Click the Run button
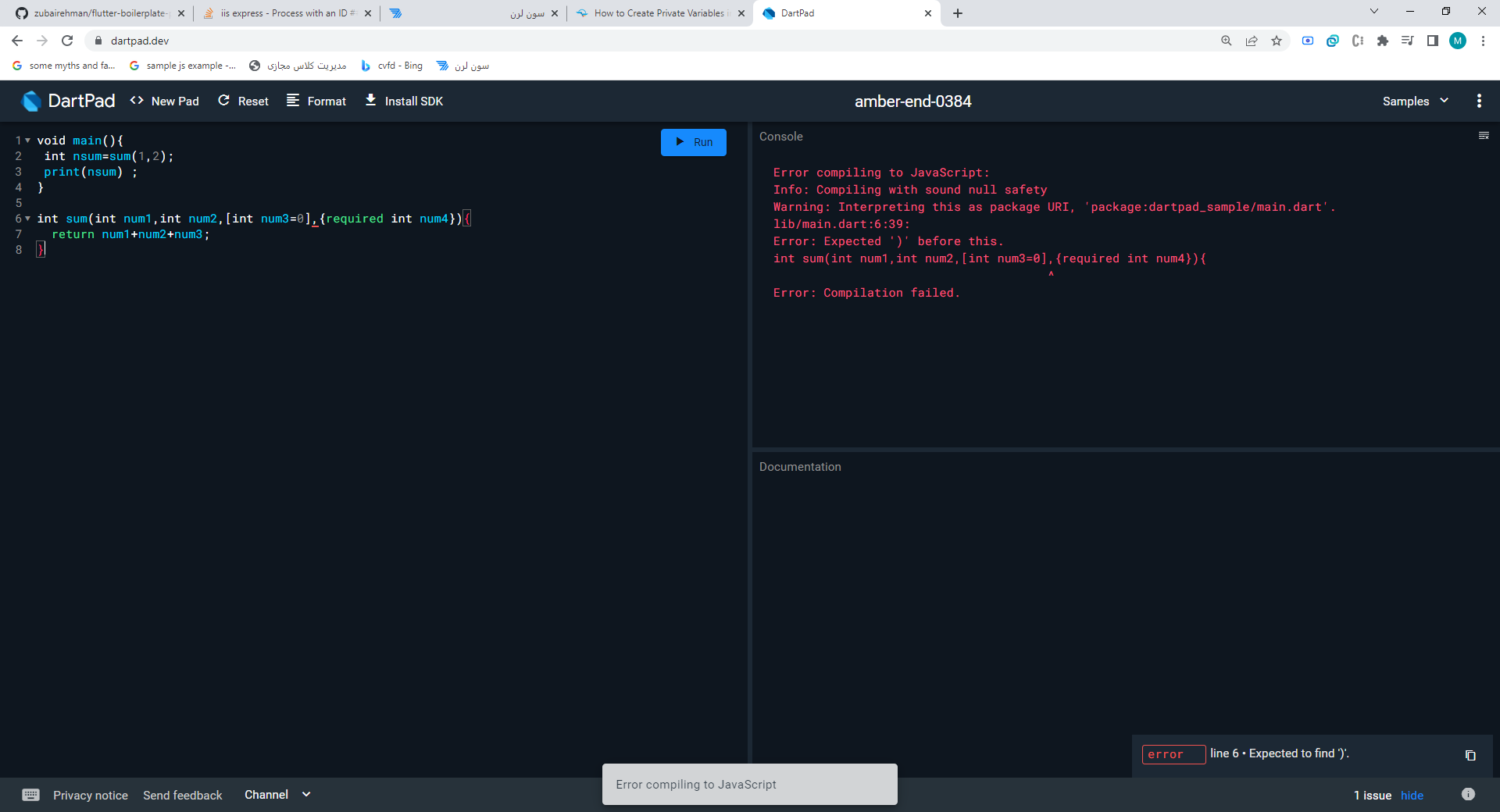Image resolution: width=1500 pixels, height=812 pixels. 693,142
